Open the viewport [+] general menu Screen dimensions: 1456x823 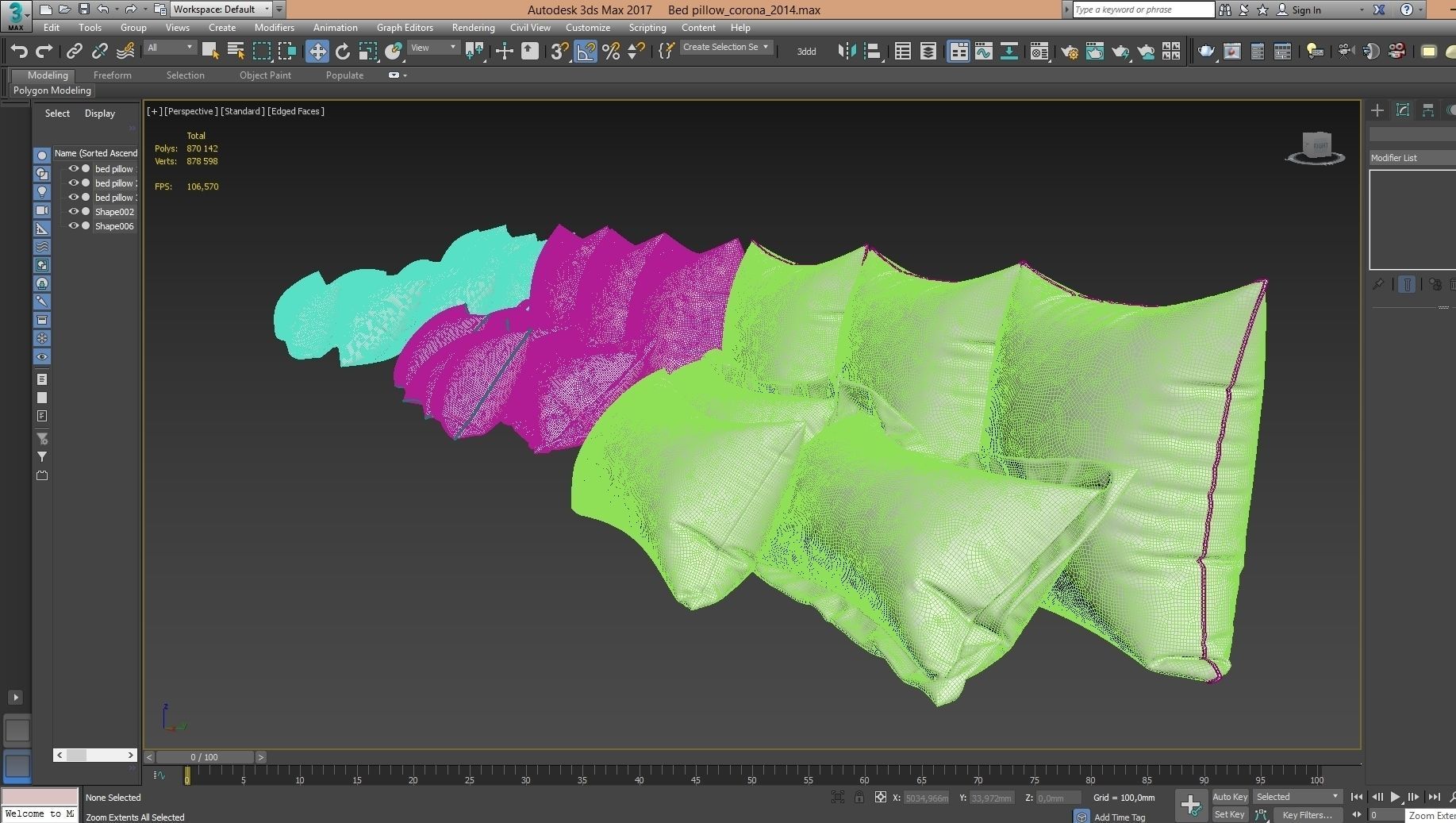(x=154, y=111)
